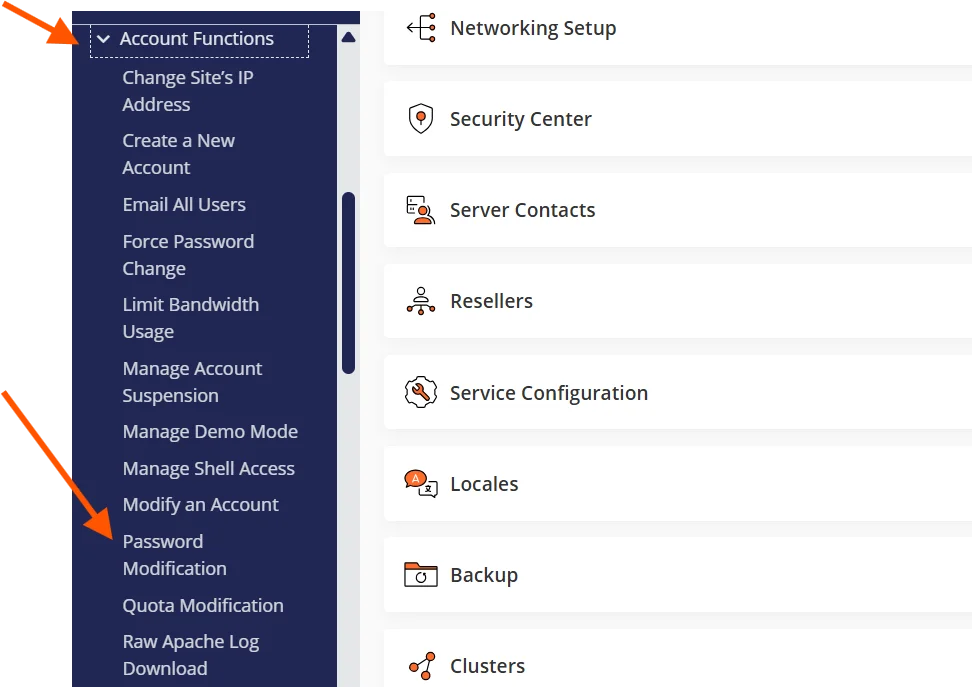Screen dimensions: 972x687
Task: Click the Server Contacts icon
Action: [421, 210]
